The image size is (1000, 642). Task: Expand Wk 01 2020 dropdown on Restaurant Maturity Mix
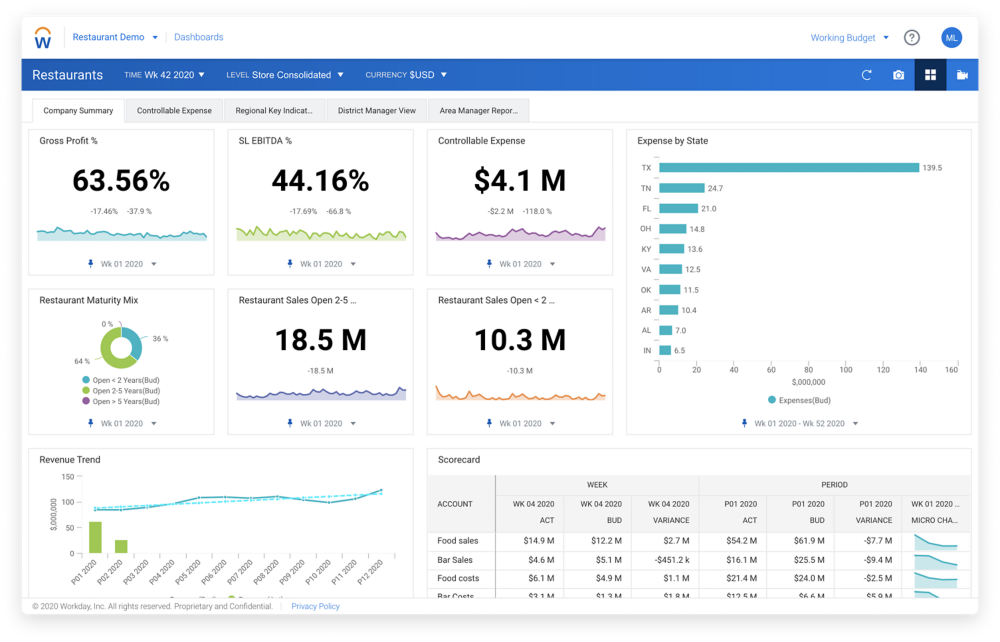(x=128, y=423)
